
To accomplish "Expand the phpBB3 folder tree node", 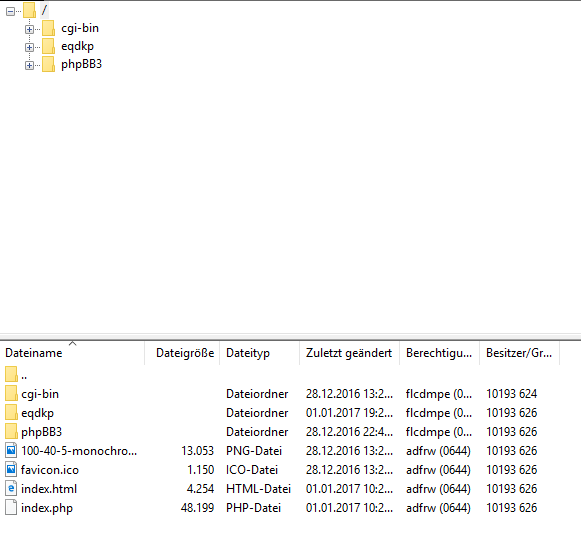I will point(29,65).
